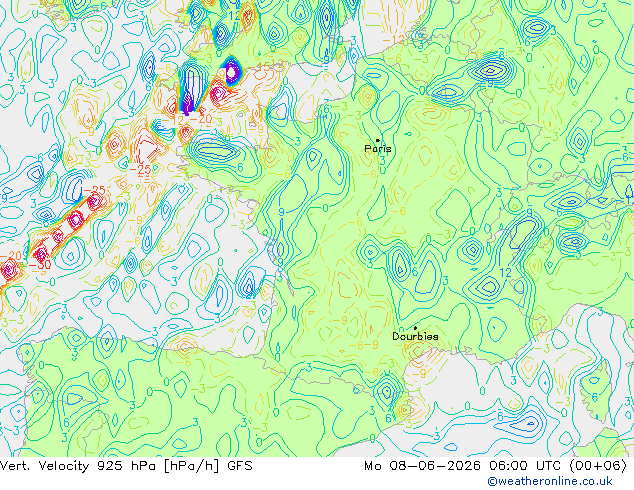Click the black dot marking Dourbies
The image size is (634, 490).
(x=415, y=328)
